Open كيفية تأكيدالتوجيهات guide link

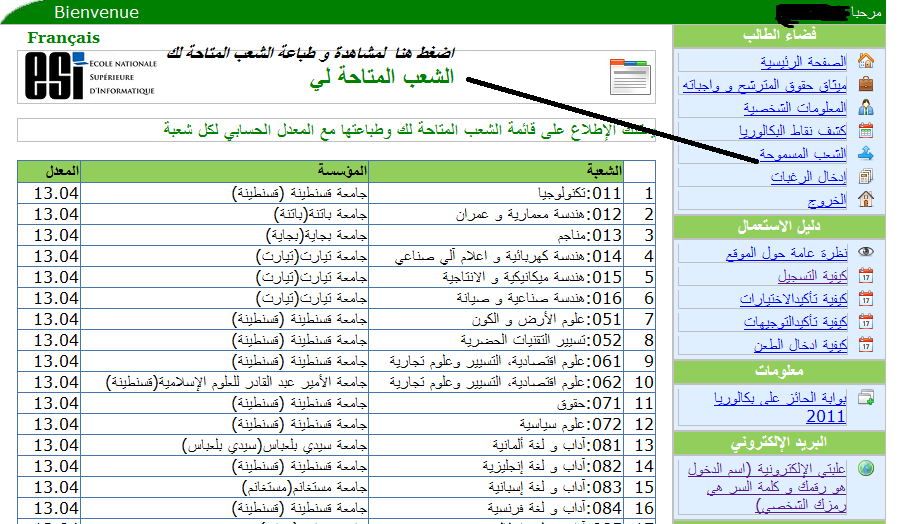796,322
